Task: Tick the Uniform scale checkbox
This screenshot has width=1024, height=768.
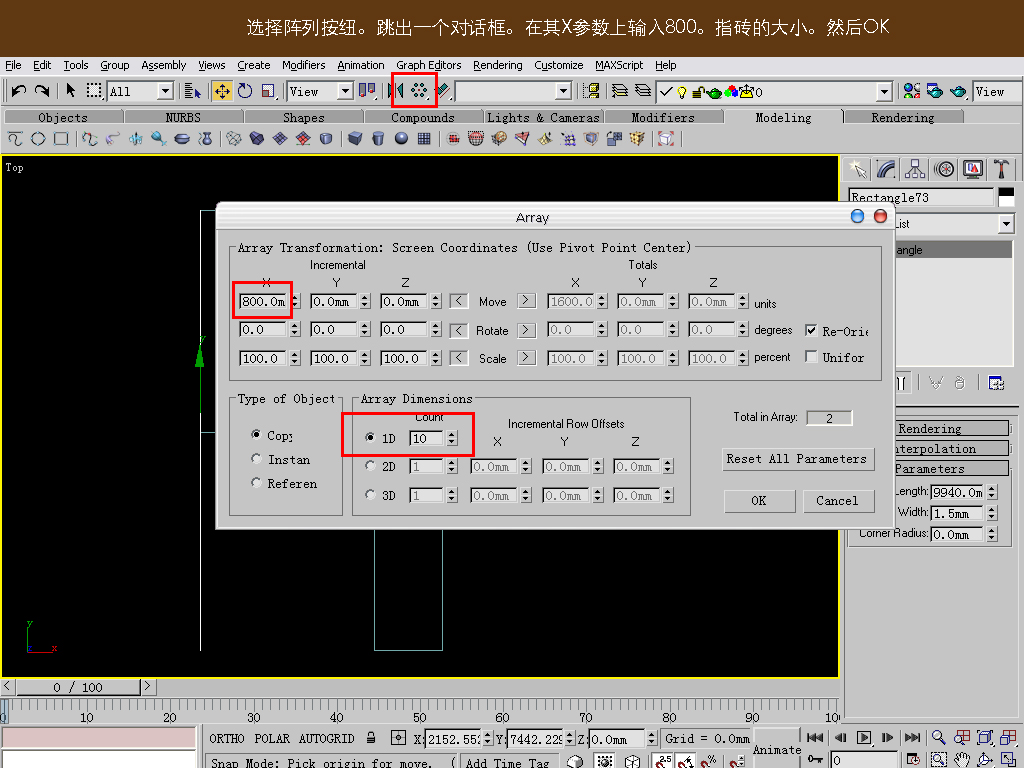Action: 811,357
